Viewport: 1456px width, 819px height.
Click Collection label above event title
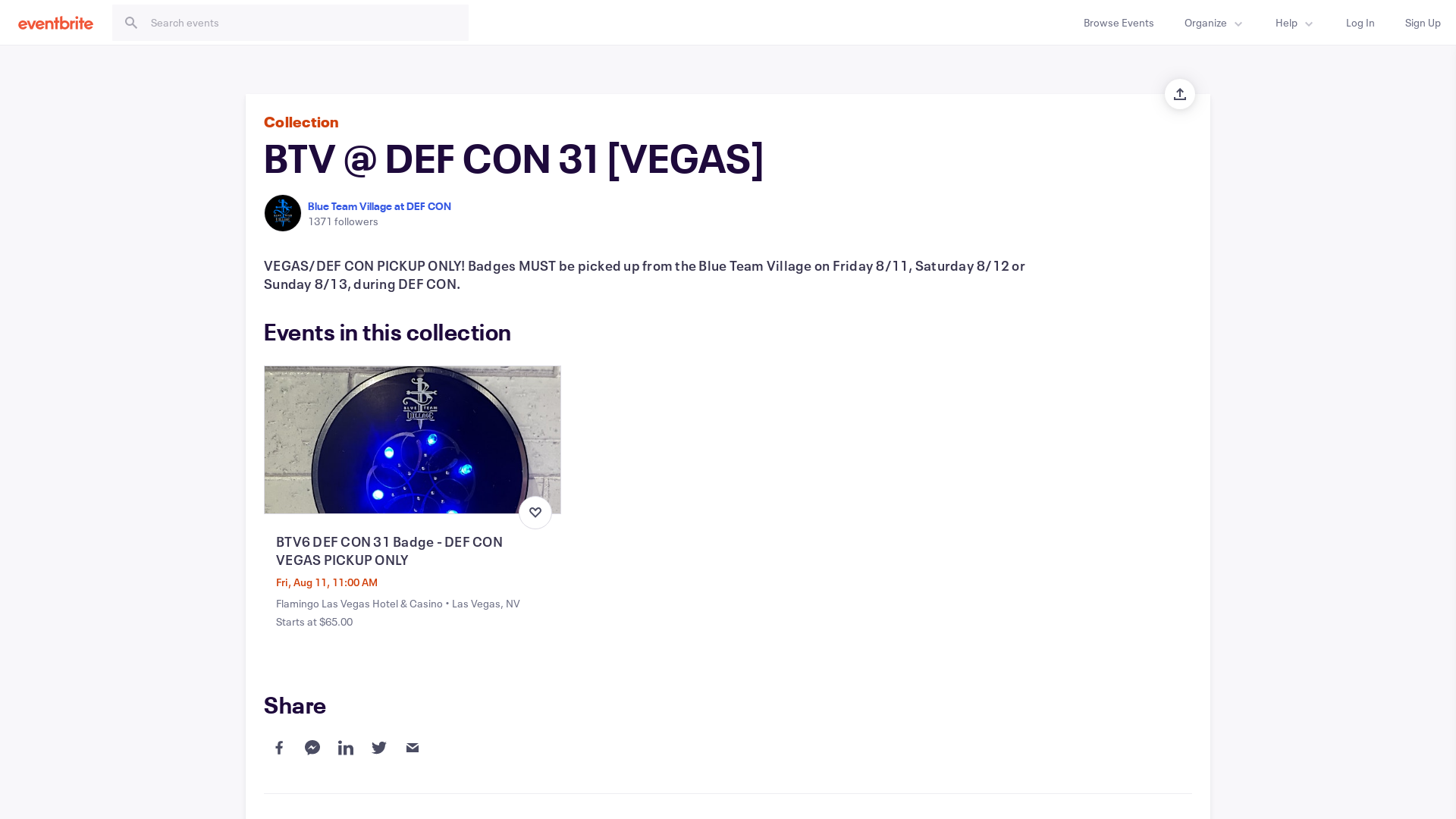[x=301, y=121]
